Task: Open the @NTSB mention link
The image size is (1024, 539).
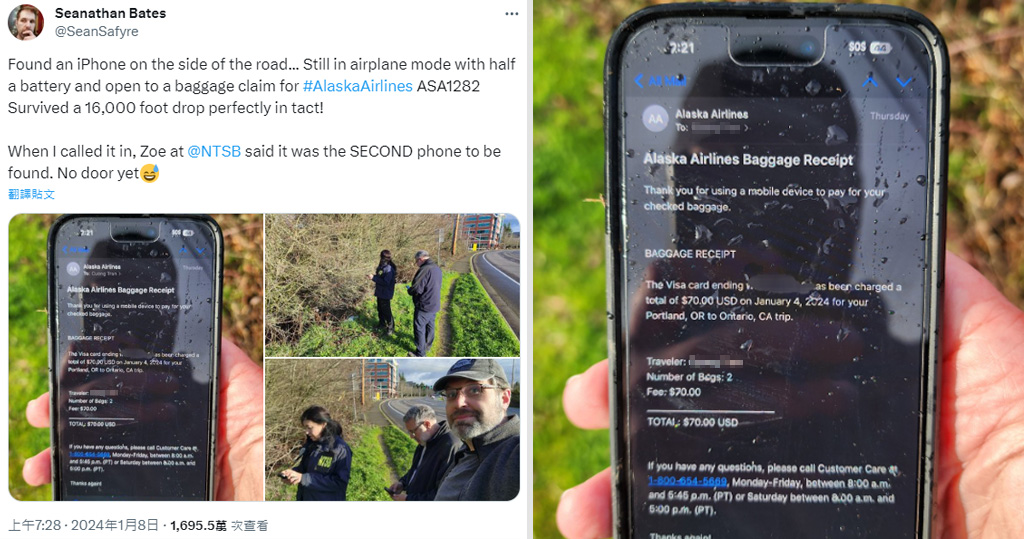Action: point(214,152)
